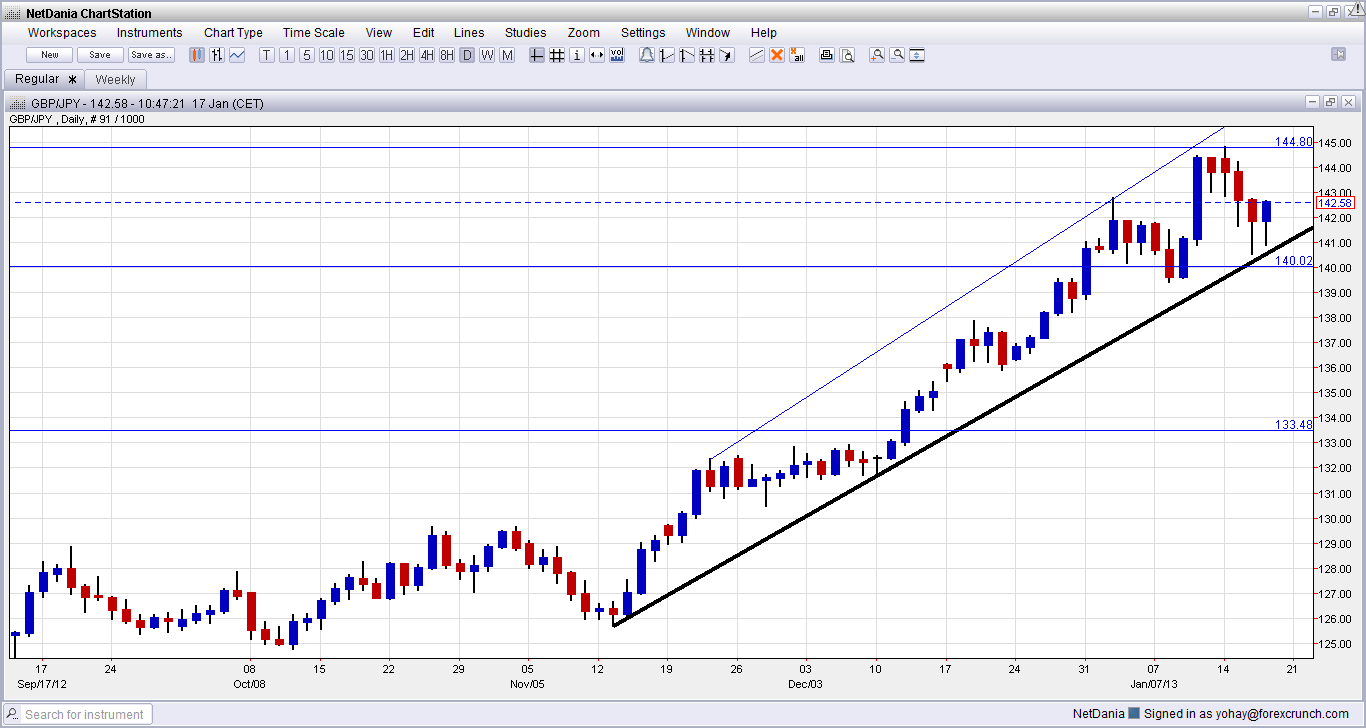Click the print chart icon
Screen dimensions: 1366x728
point(827,55)
